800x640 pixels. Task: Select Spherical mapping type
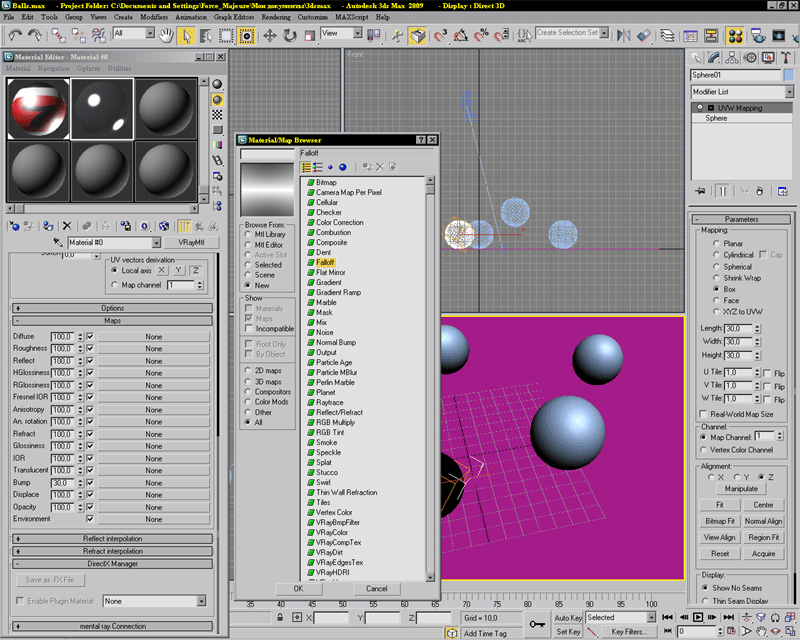click(732, 266)
